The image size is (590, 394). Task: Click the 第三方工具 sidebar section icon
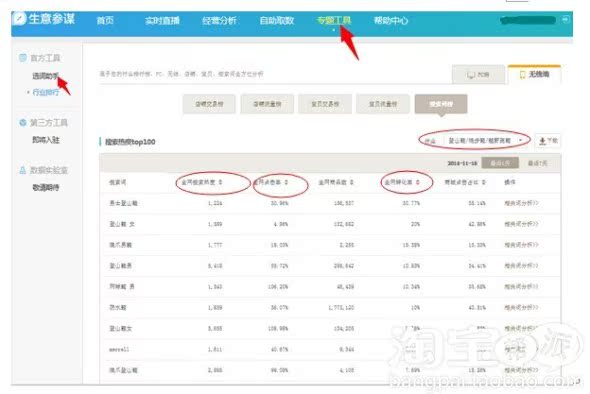[x=23, y=122]
